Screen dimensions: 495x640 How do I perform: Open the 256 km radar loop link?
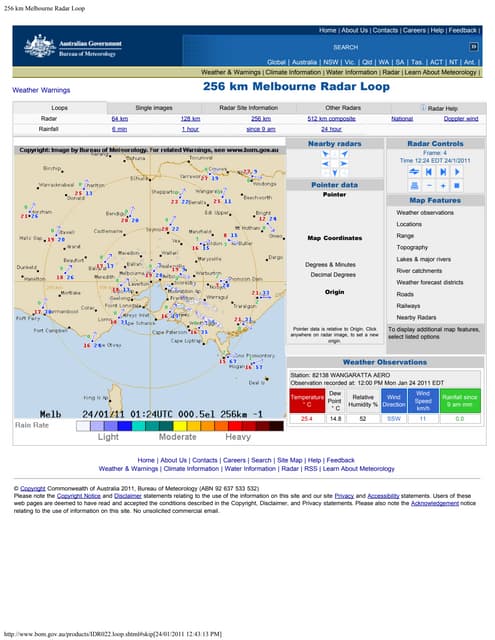pos(261,119)
